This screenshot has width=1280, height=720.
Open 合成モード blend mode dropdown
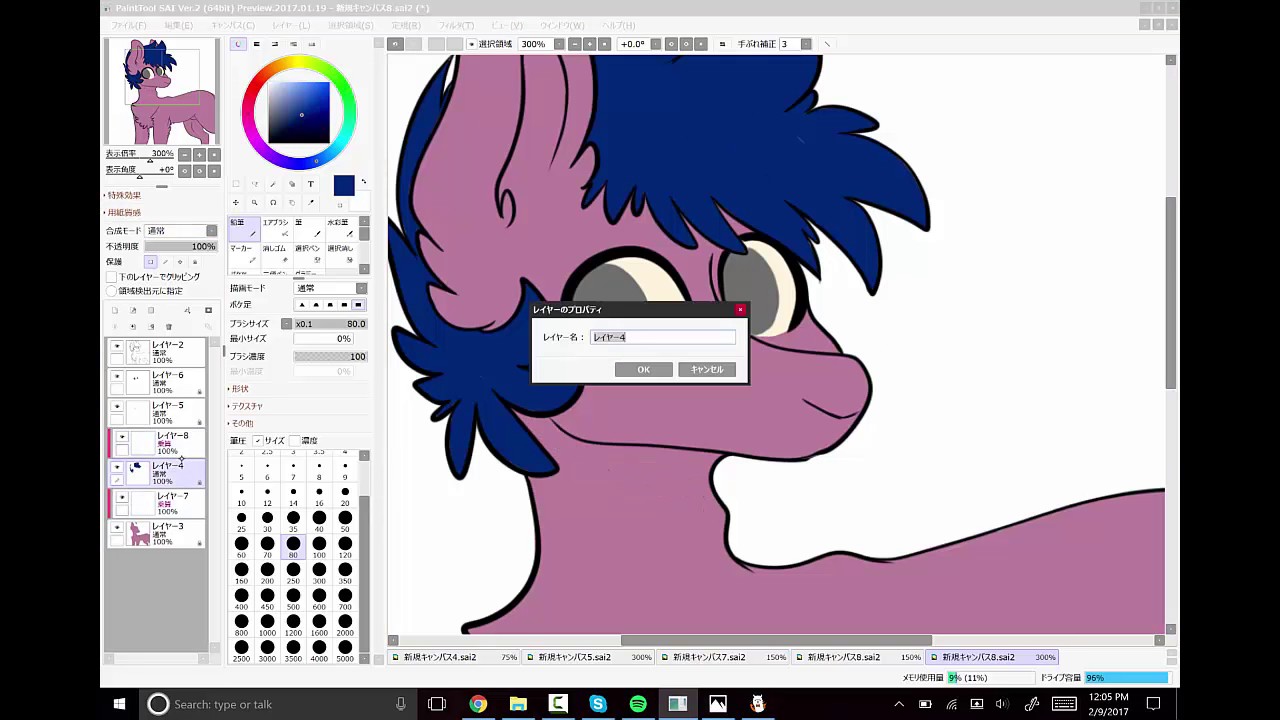[181, 231]
